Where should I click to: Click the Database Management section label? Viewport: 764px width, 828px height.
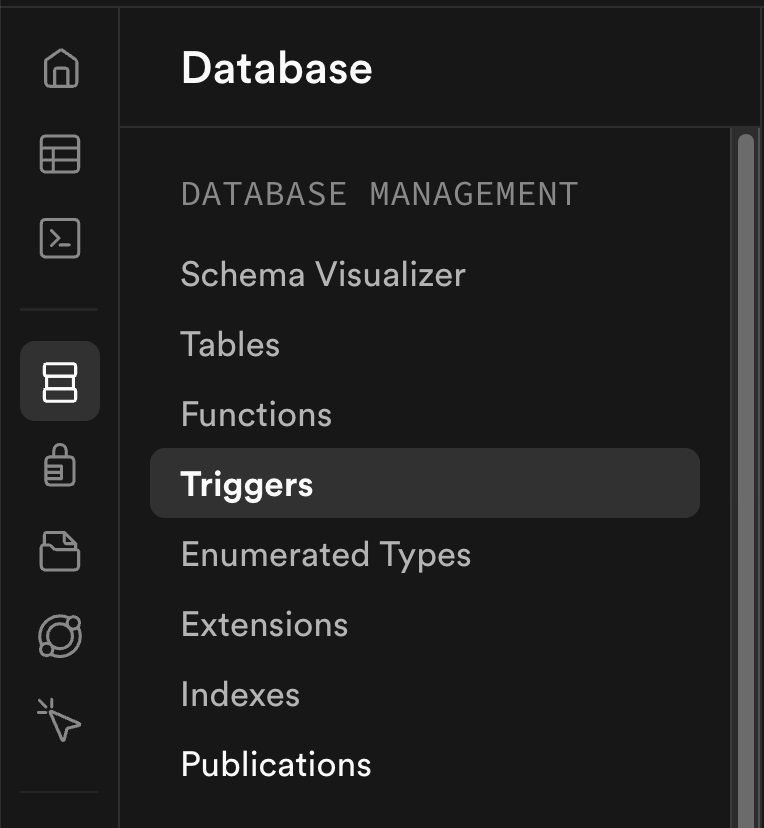(x=380, y=194)
